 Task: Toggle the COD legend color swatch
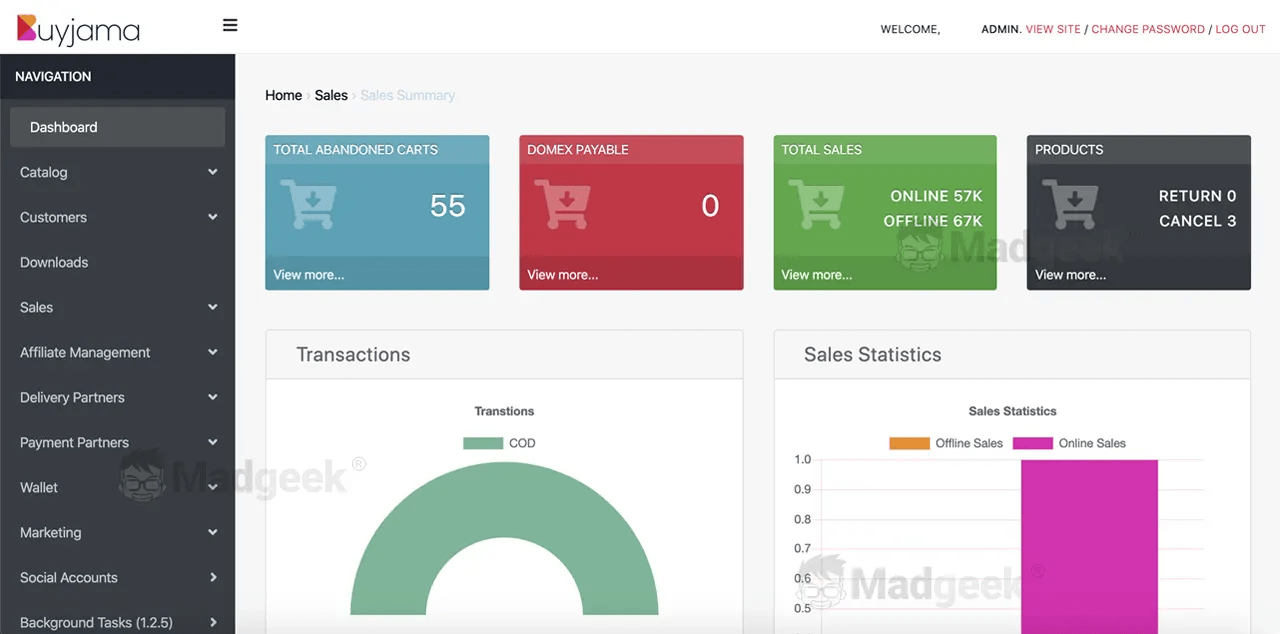(x=483, y=443)
